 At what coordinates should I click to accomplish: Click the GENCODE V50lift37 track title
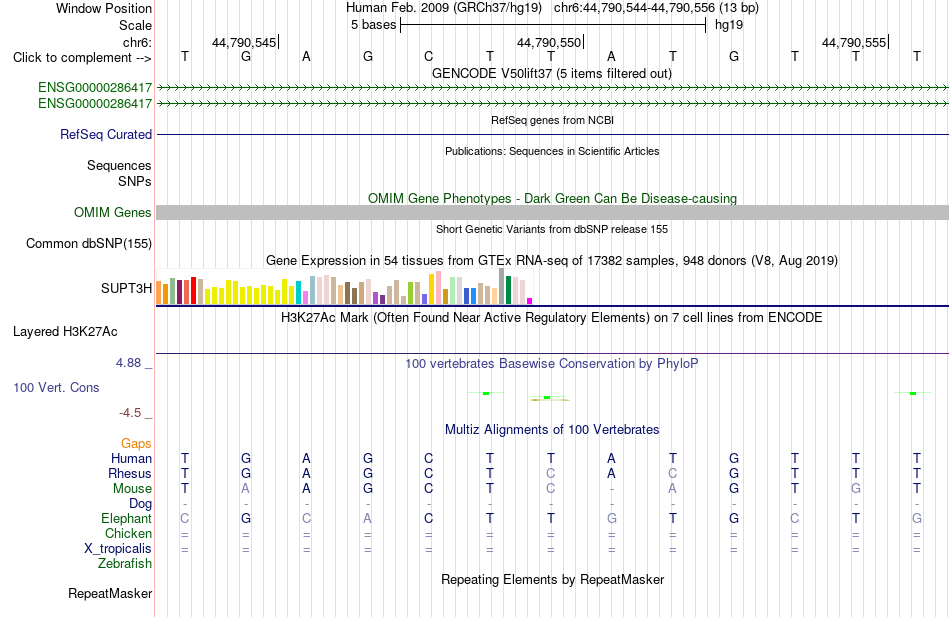[x=551, y=73]
